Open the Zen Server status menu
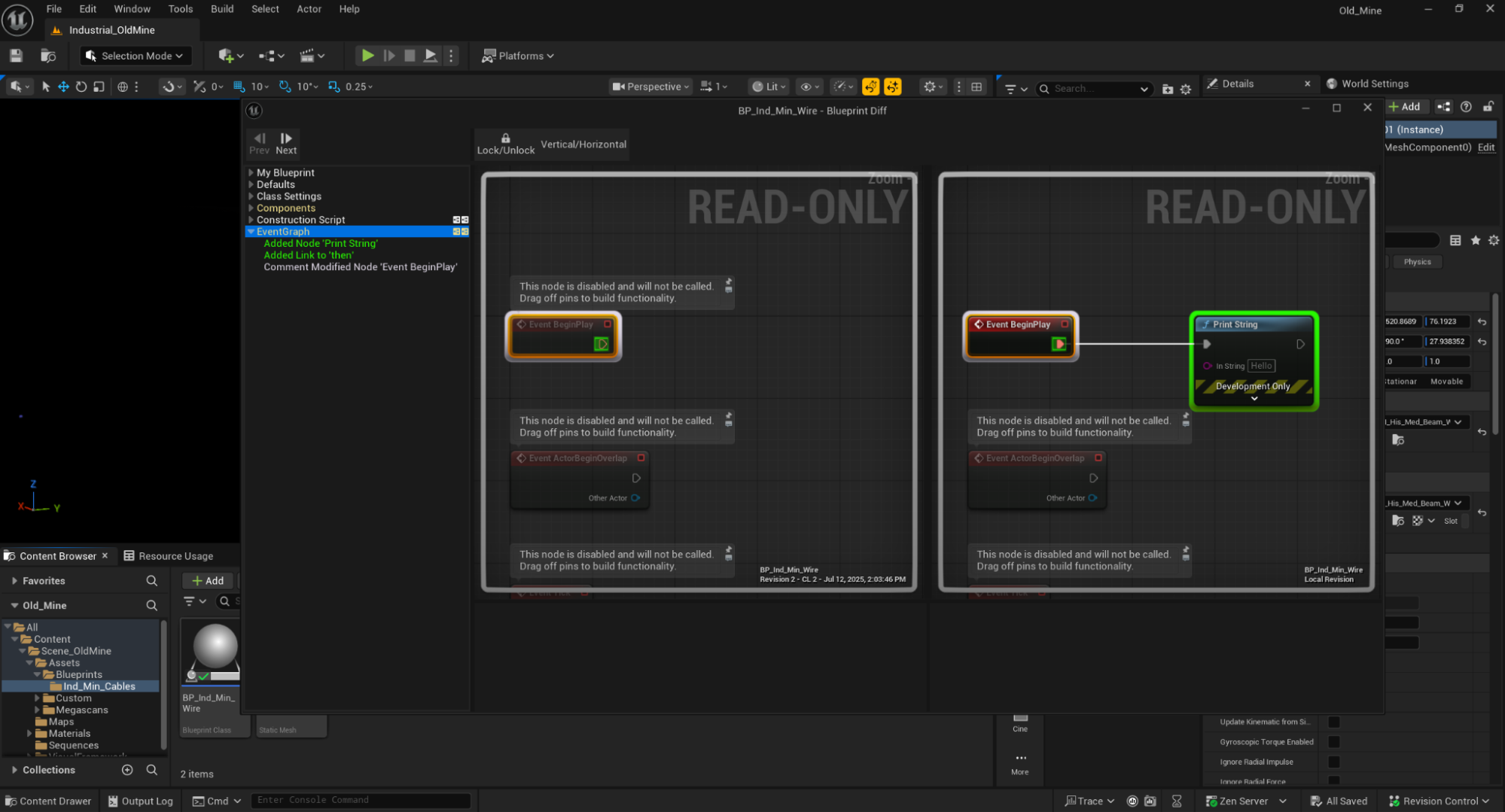Viewport: 1505px width, 812px height. pyautogui.click(x=1246, y=801)
